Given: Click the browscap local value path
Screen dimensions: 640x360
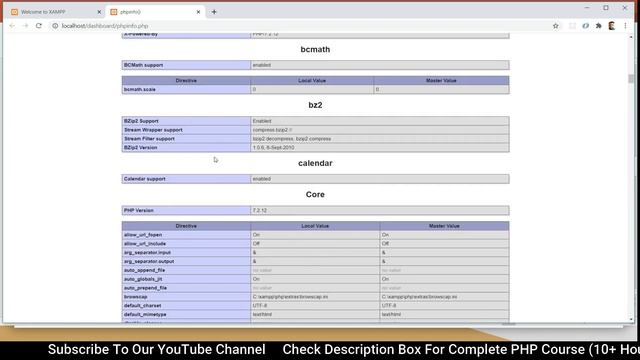Looking at the screenshot, I should (290, 297).
